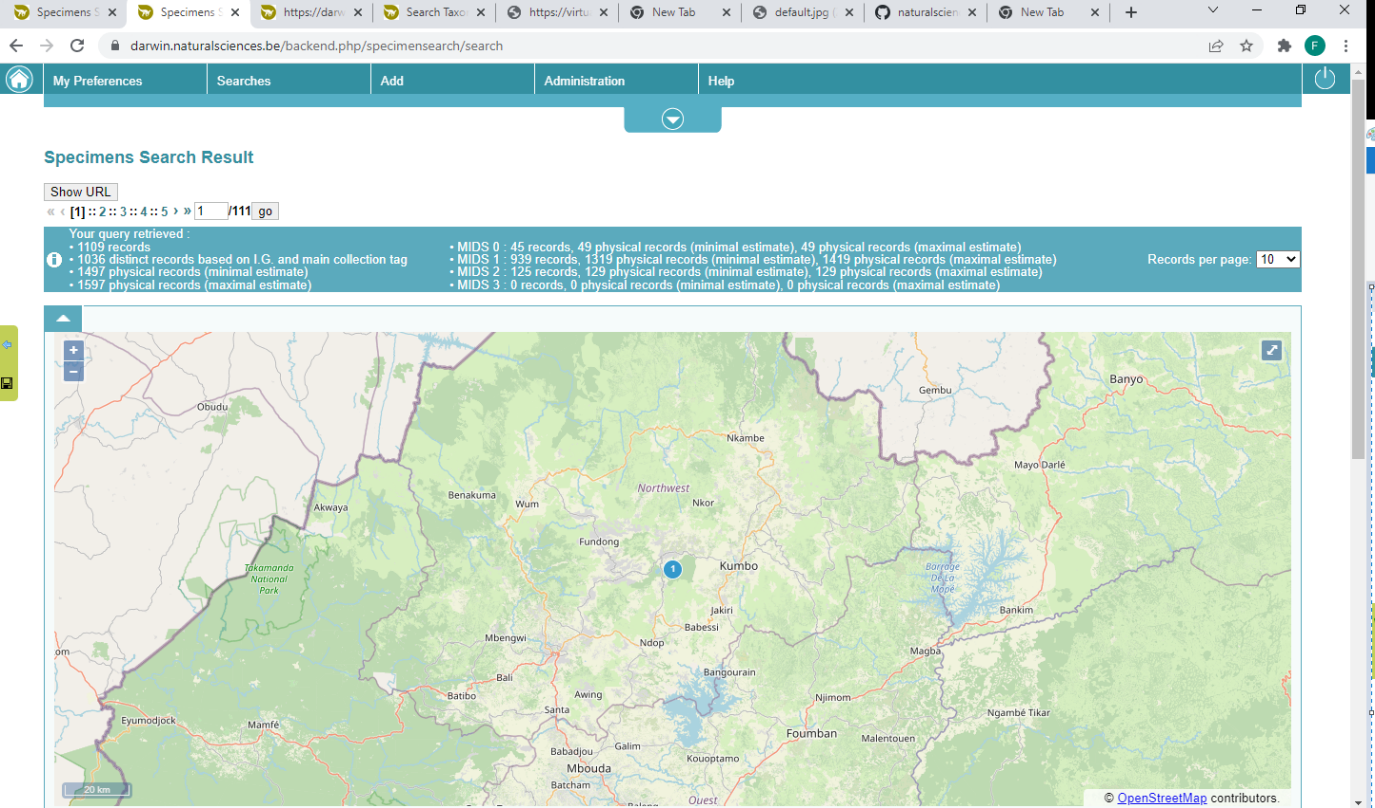This screenshot has width=1375, height=808.
Task: Open the Administration menu
Action: tap(584, 81)
